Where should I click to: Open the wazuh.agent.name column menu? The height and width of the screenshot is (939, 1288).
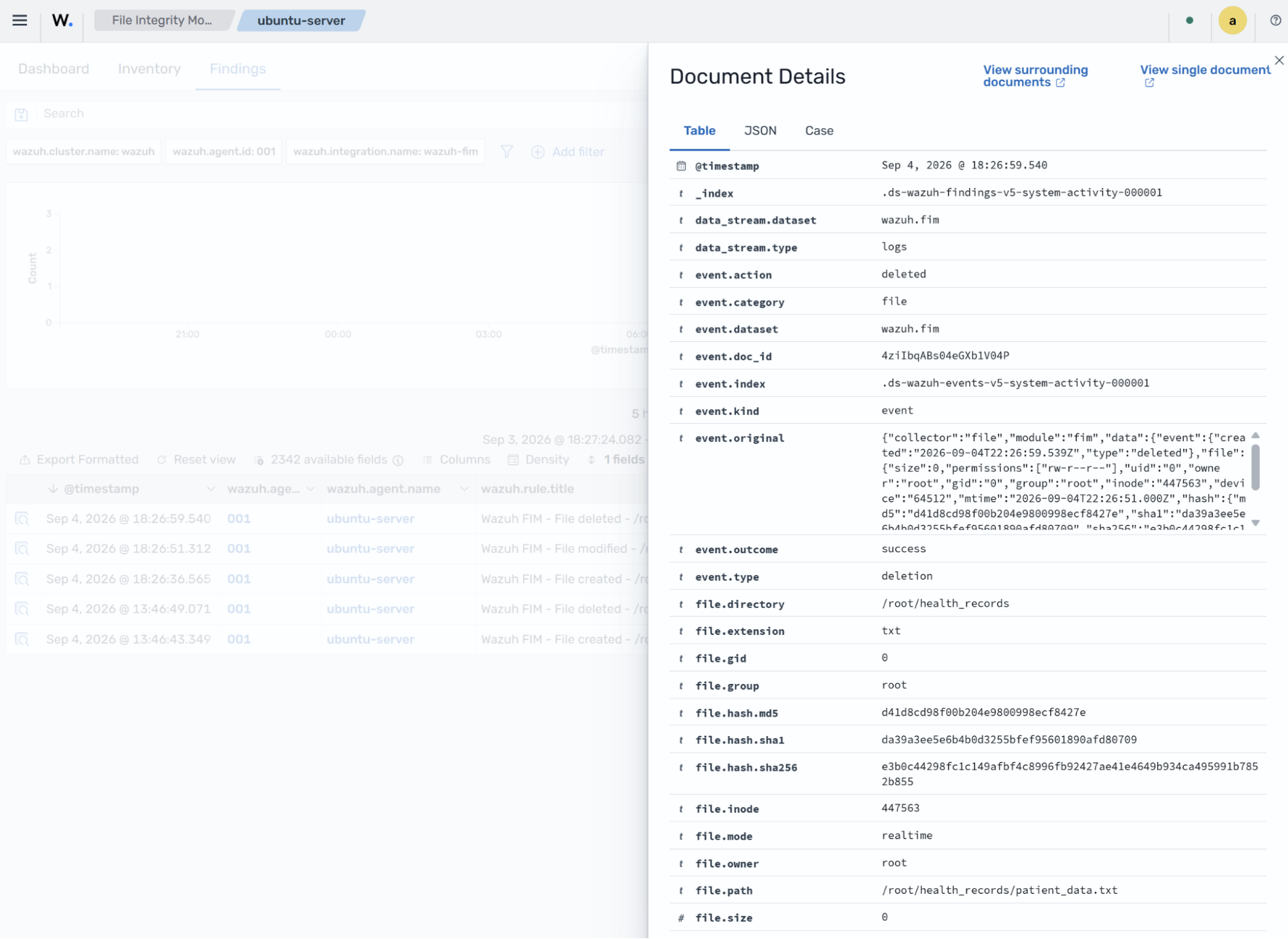pos(464,489)
